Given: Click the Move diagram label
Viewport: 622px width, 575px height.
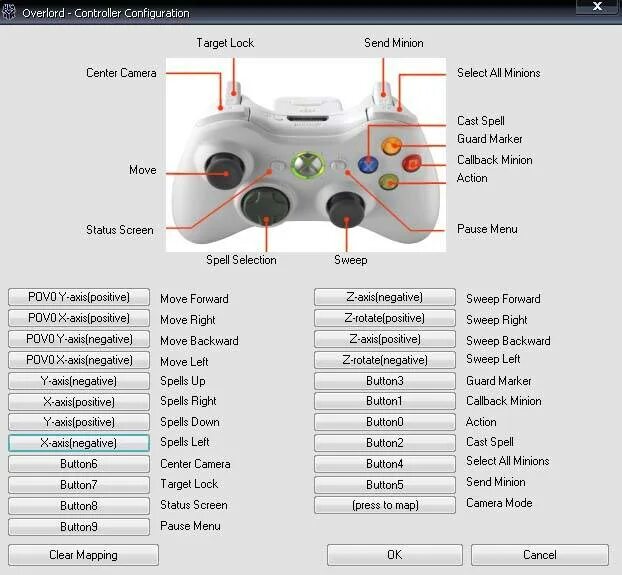Looking at the screenshot, I should pos(143,170).
